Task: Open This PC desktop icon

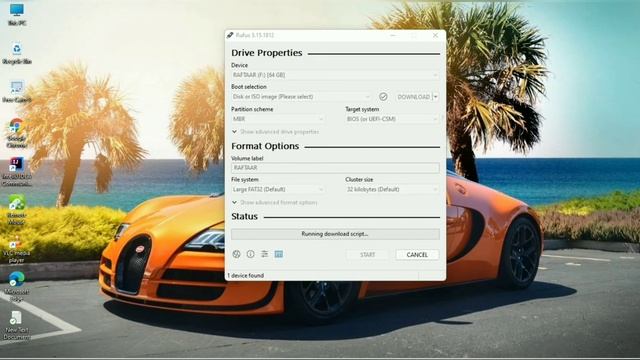Action: [x=17, y=14]
